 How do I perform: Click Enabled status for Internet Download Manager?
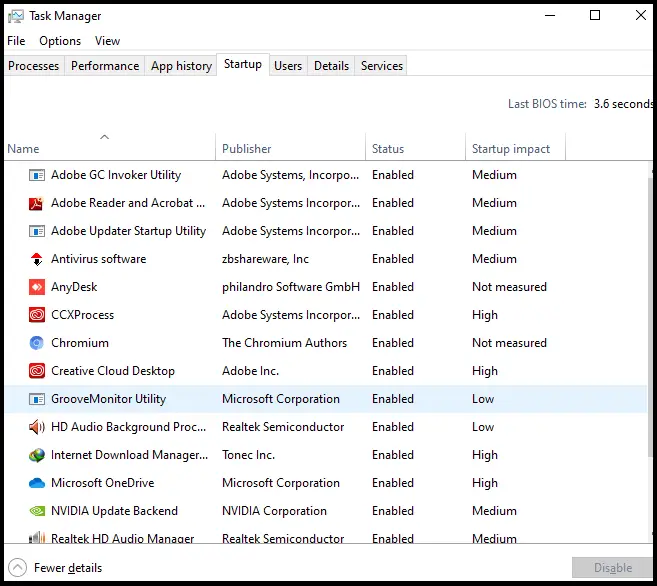click(x=393, y=455)
